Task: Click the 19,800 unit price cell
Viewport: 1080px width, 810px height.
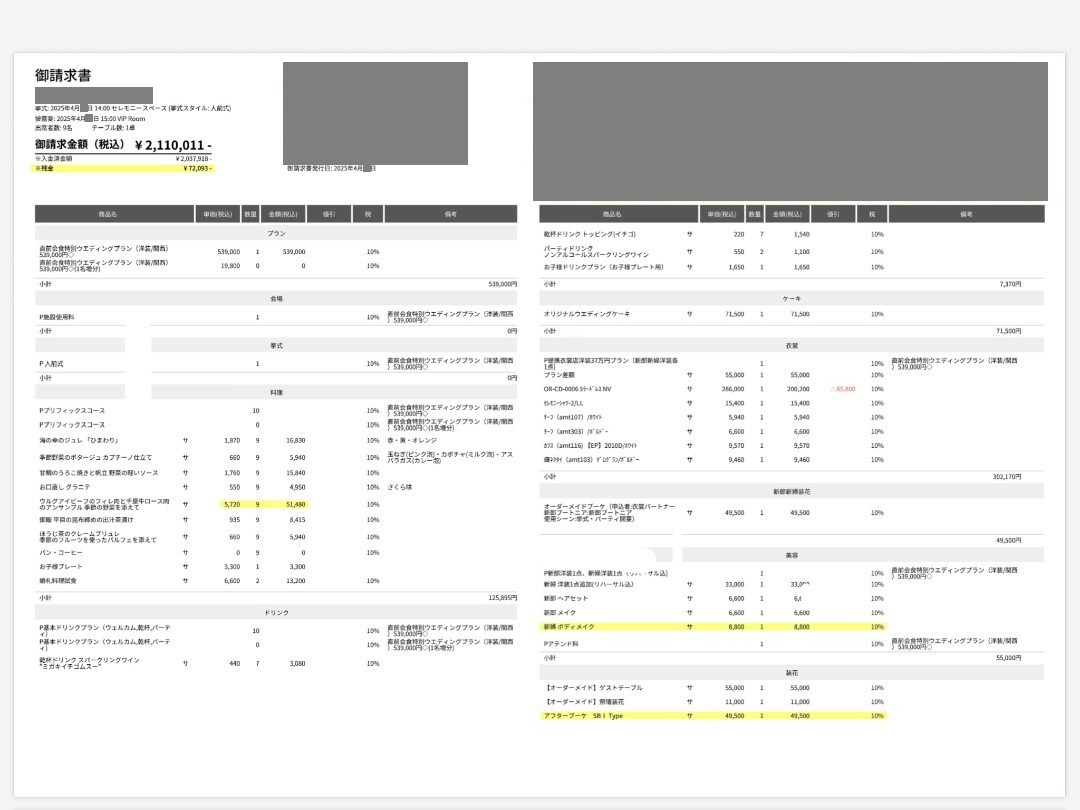Action: coord(230,266)
